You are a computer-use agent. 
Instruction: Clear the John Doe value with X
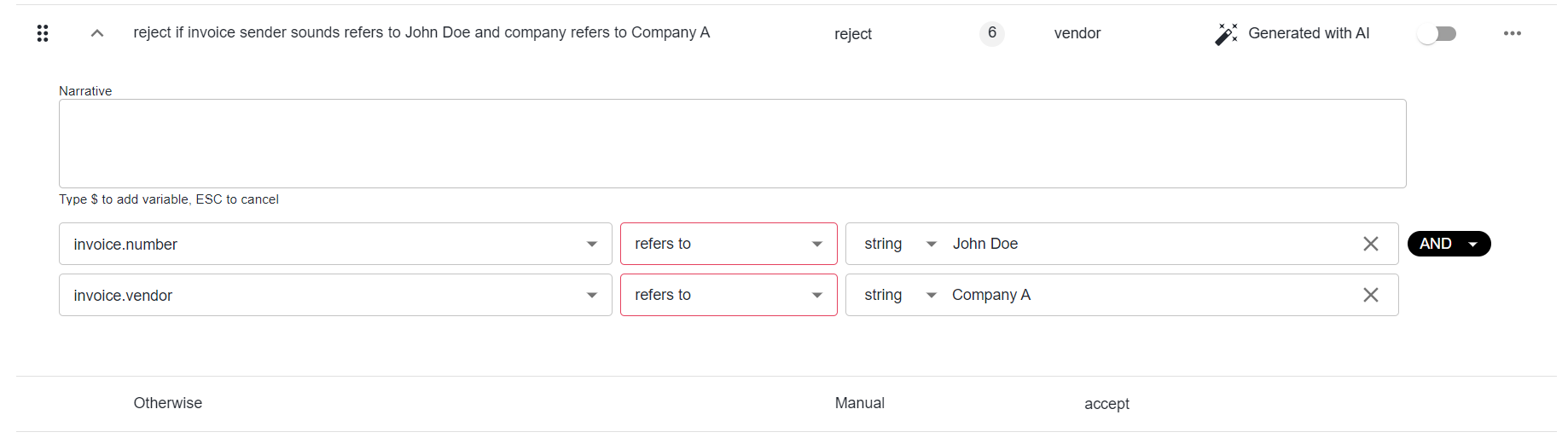pyautogui.click(x=1371, y=244)
